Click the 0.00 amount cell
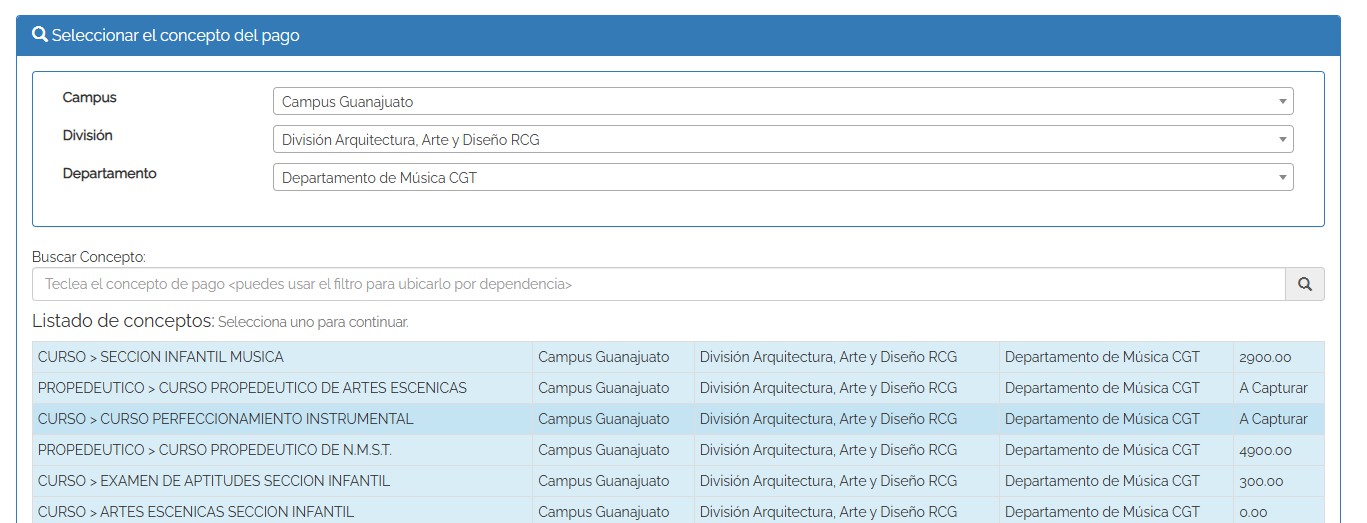The height and width of the screenshot is (523, 1367). [x=1253, y=511]
